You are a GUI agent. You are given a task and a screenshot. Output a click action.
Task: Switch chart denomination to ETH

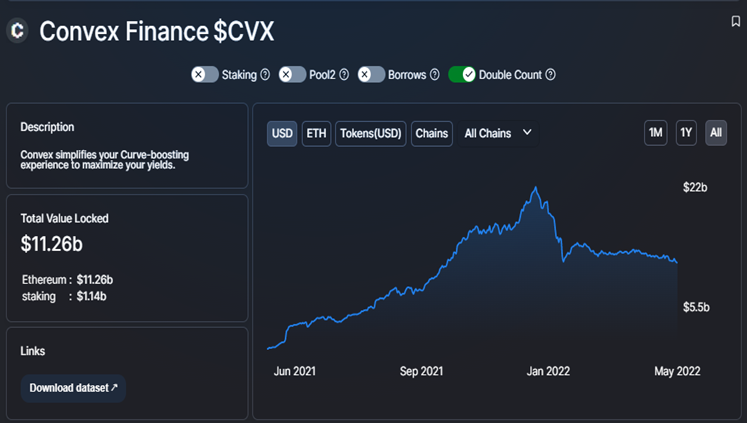point(316,133)
